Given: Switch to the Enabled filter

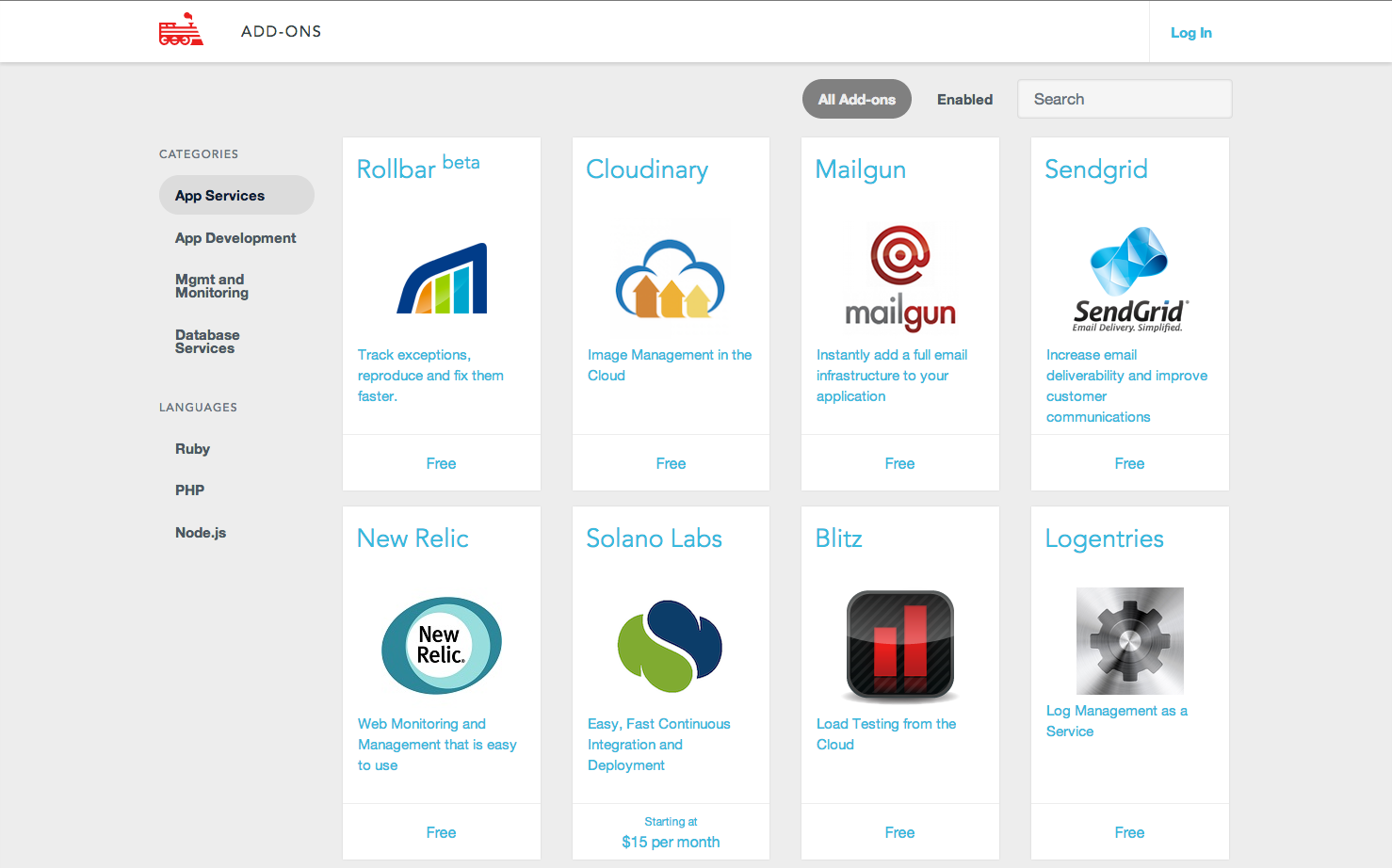Looking at the screenshot, I should coord(964,99).
